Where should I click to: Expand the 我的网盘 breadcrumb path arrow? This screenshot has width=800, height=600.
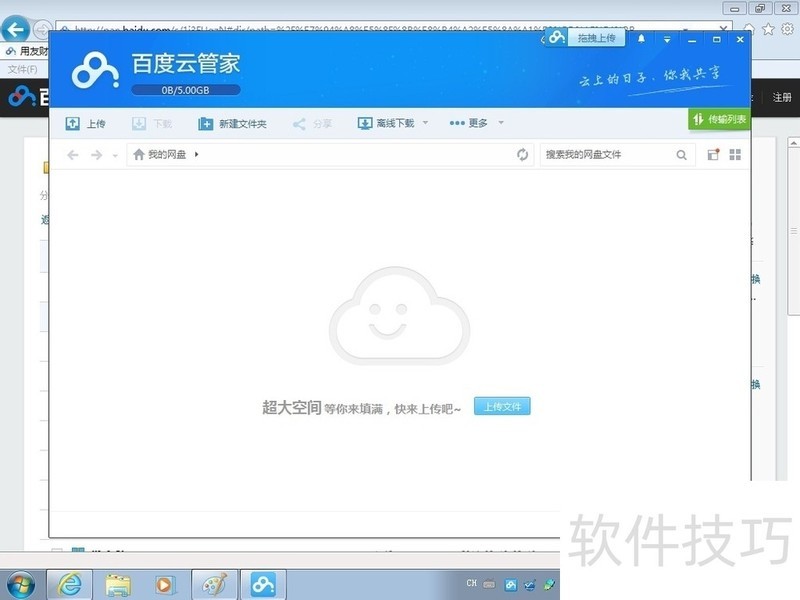click(x=197, y=155)
